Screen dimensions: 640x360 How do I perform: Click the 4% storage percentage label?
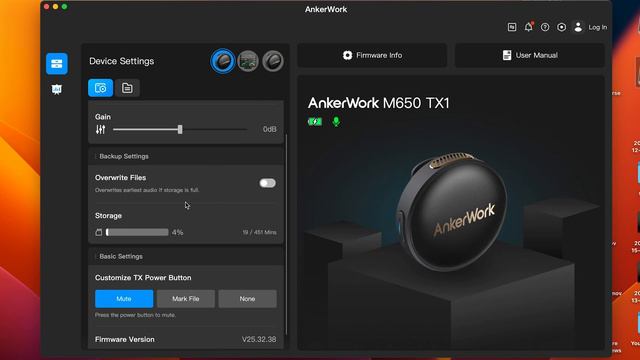click(178, 232)
